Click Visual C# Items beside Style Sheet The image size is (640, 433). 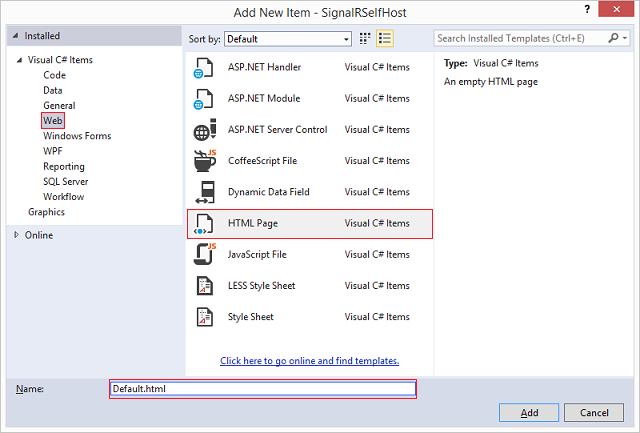[x=377, y=317]
